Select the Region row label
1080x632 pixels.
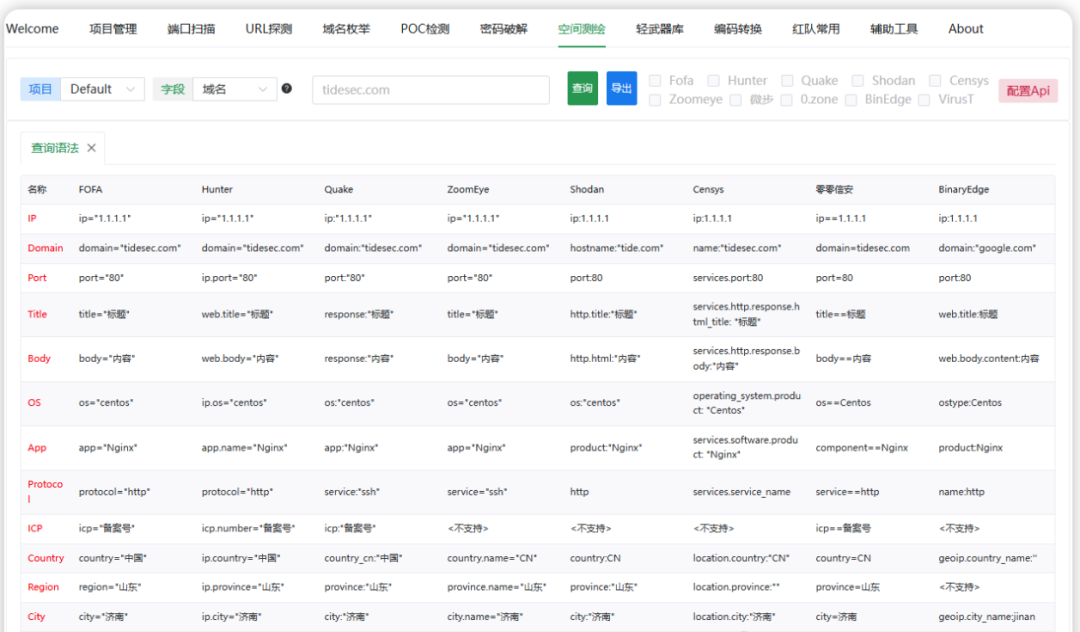[43, 587]
